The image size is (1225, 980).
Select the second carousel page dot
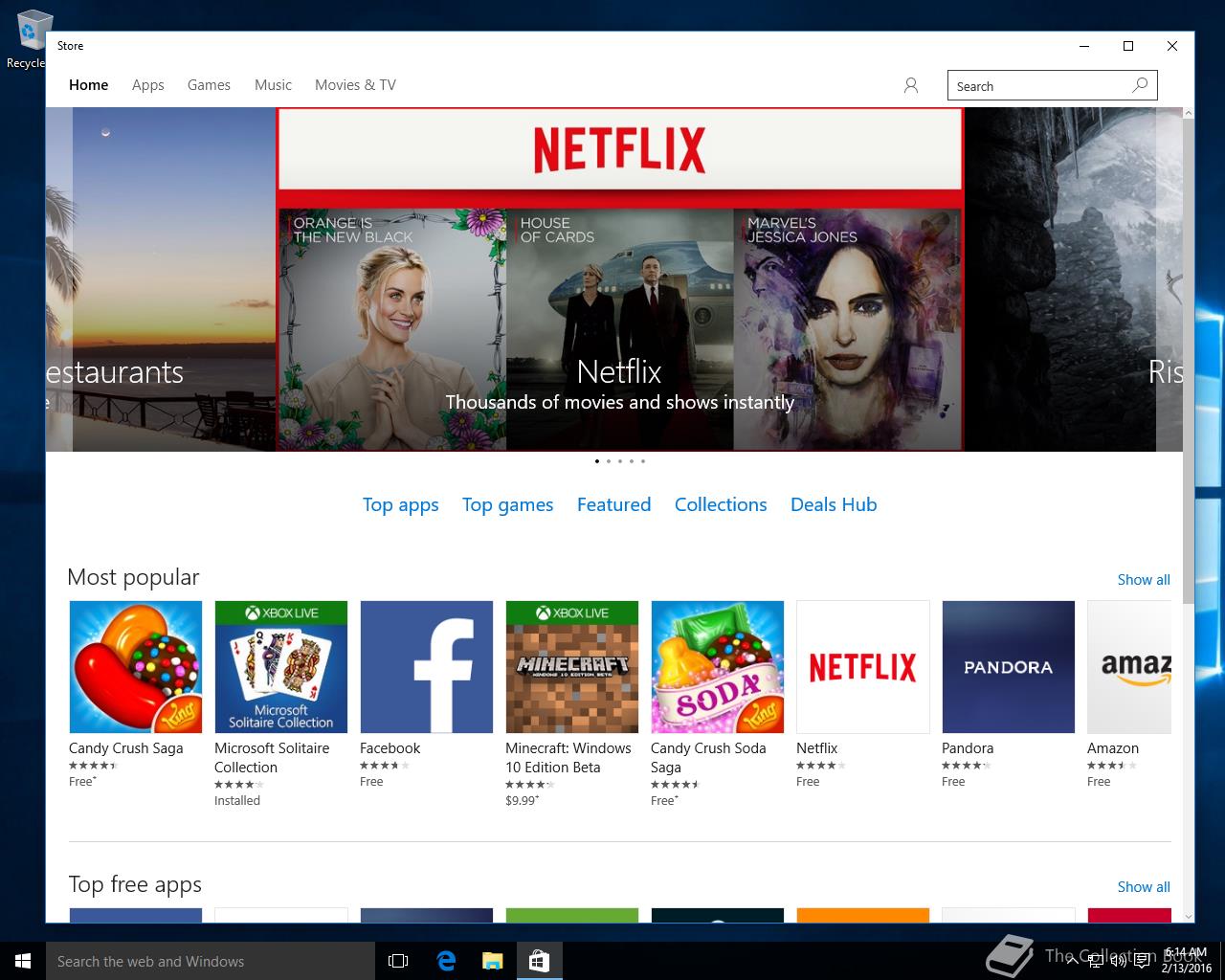(609, 461)
